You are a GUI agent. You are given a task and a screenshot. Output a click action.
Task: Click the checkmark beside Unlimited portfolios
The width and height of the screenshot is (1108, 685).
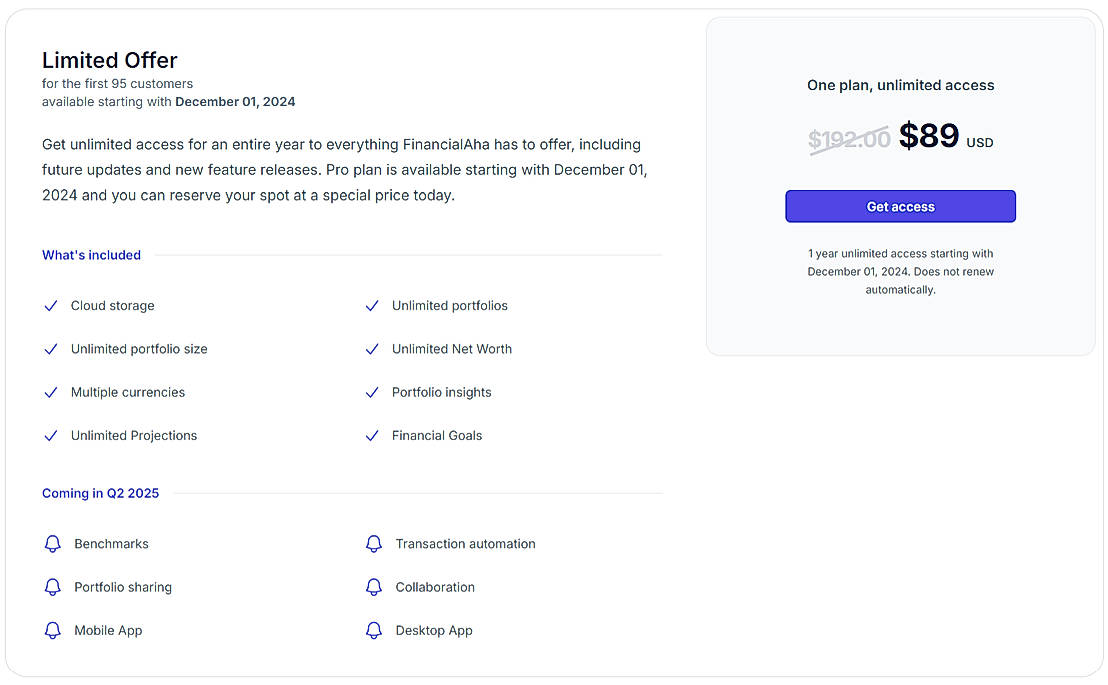(x=372, y=306)
